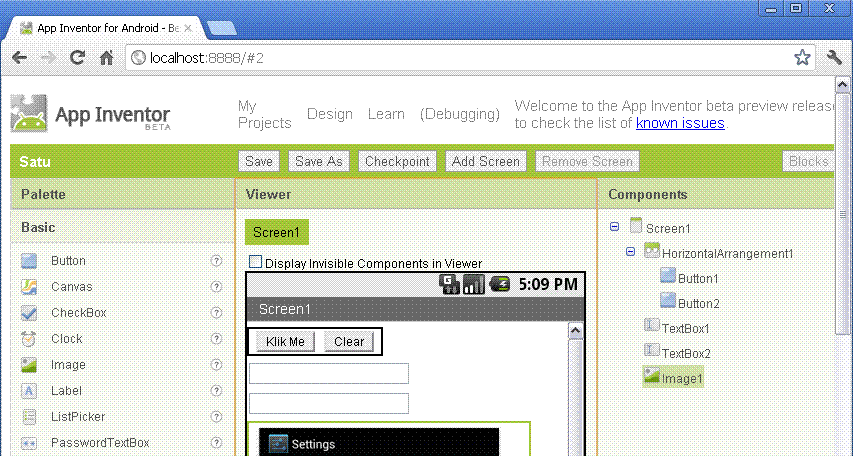Open the Learn tab
This screenshot has height=456, width=853.
coord(386,114)
